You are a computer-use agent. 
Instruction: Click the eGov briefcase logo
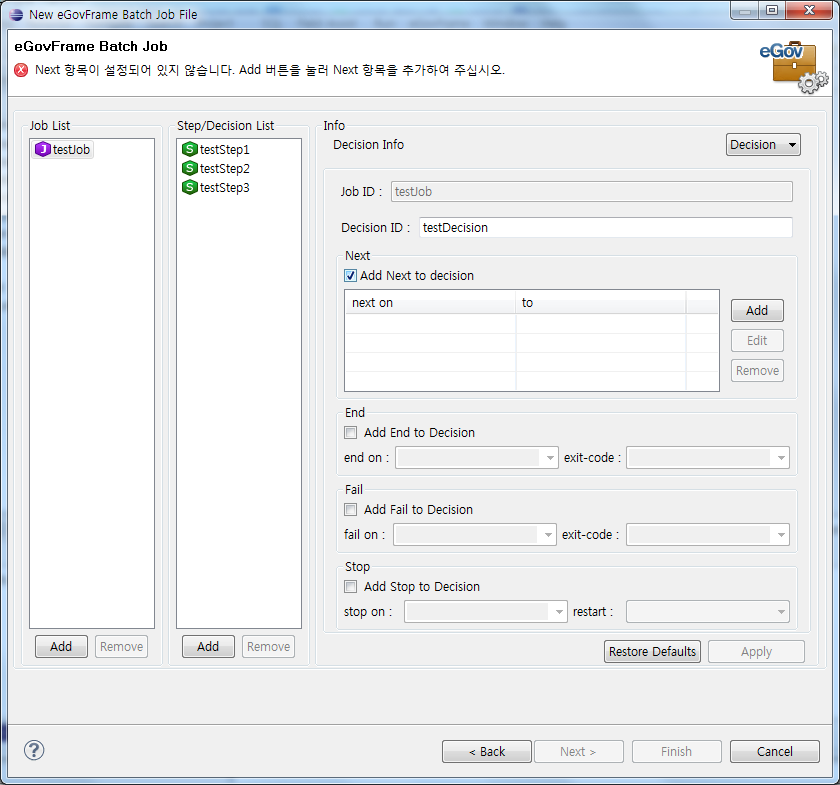[794, 66]
